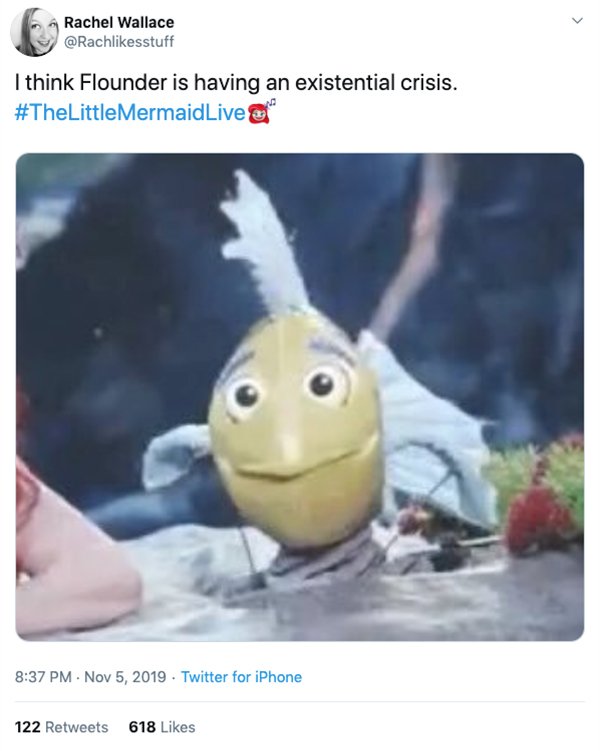Open the @Rachlikesstuff handle

click(x=119, y=42)
